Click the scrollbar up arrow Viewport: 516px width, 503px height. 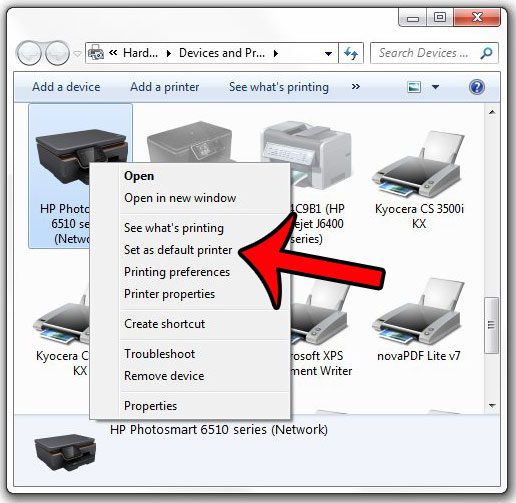(x=492, y=112)
